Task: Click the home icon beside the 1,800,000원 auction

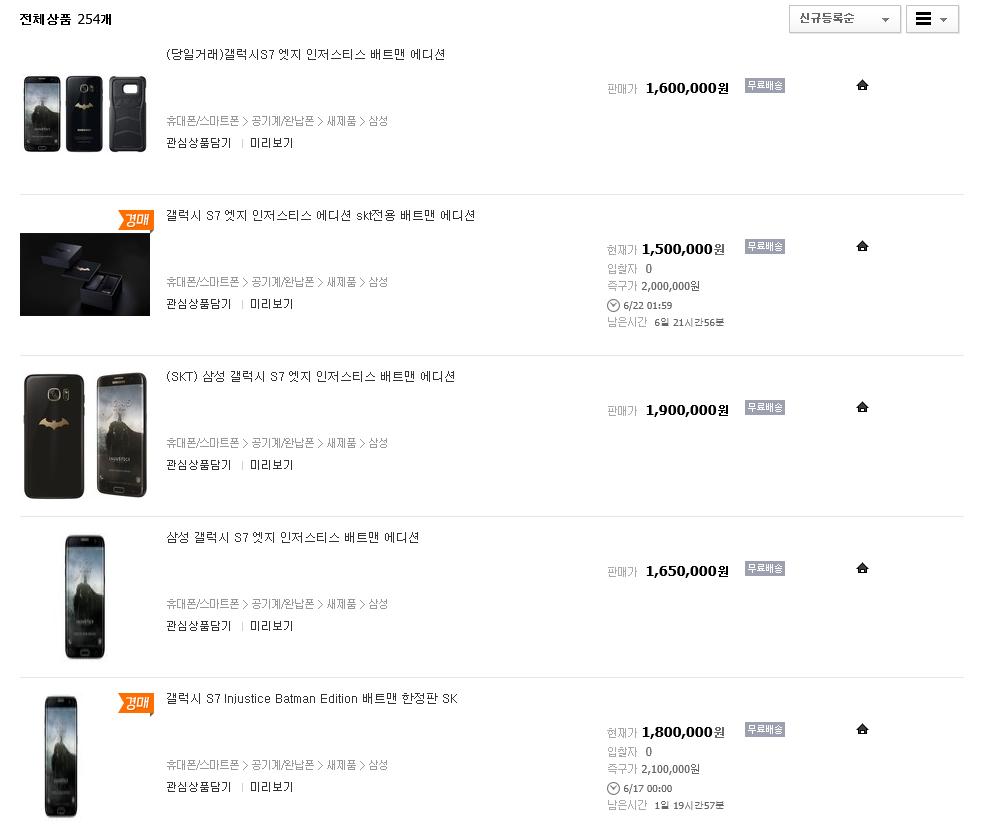Action: click(862, 729)
